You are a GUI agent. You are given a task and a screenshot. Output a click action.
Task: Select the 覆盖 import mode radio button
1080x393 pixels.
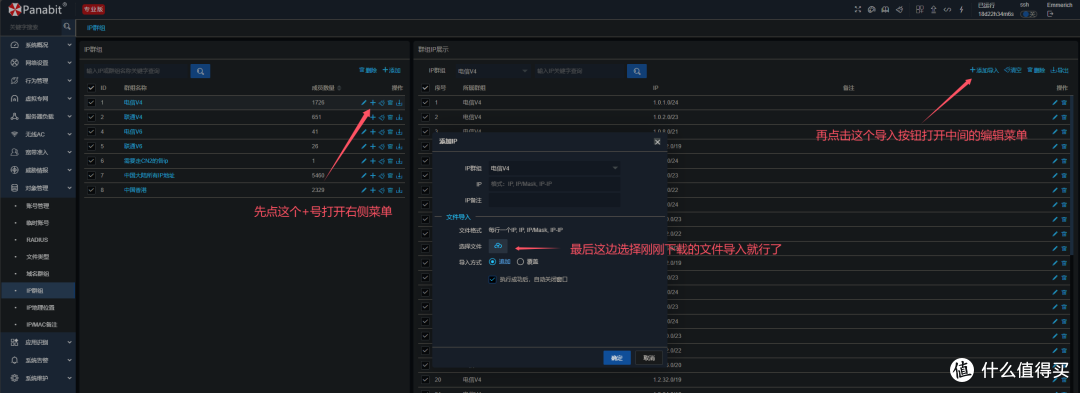click(x=520, y=262)
